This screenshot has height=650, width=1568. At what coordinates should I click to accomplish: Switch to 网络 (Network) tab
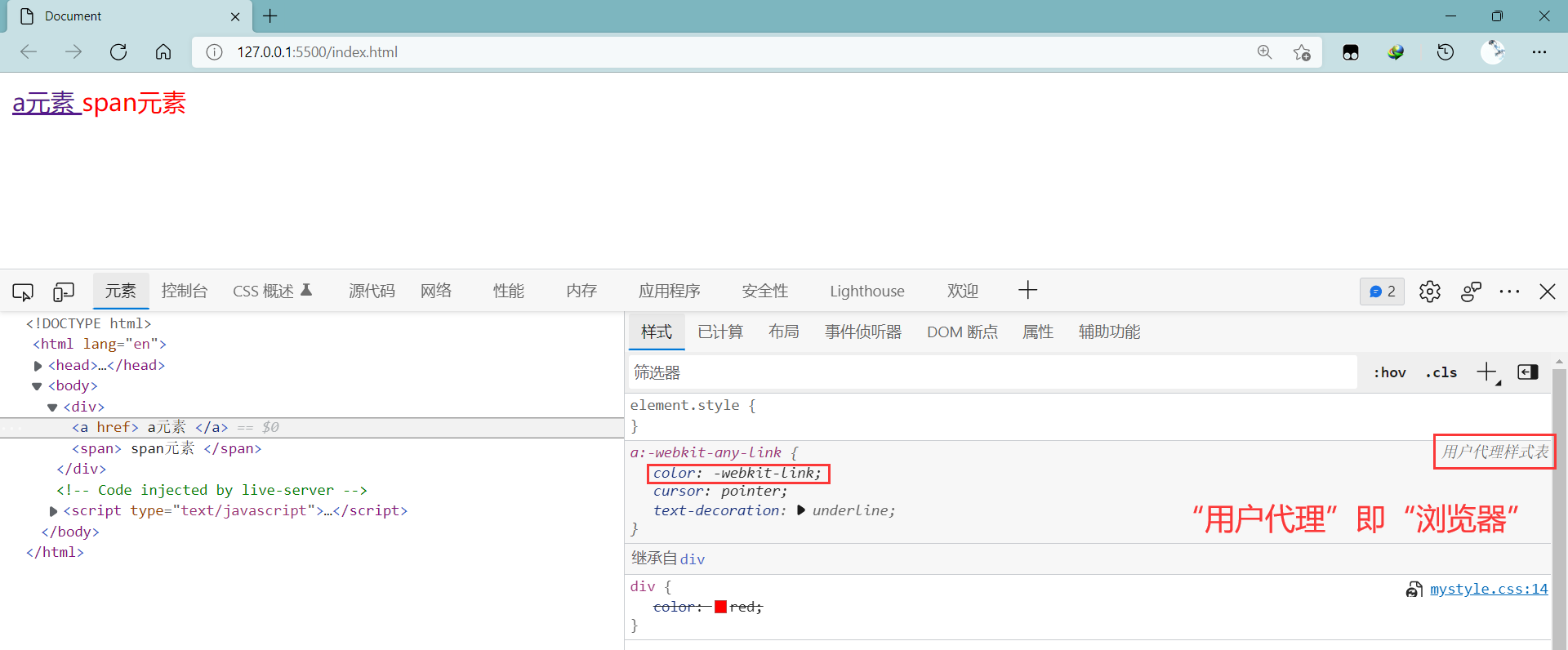coord(436,291)
